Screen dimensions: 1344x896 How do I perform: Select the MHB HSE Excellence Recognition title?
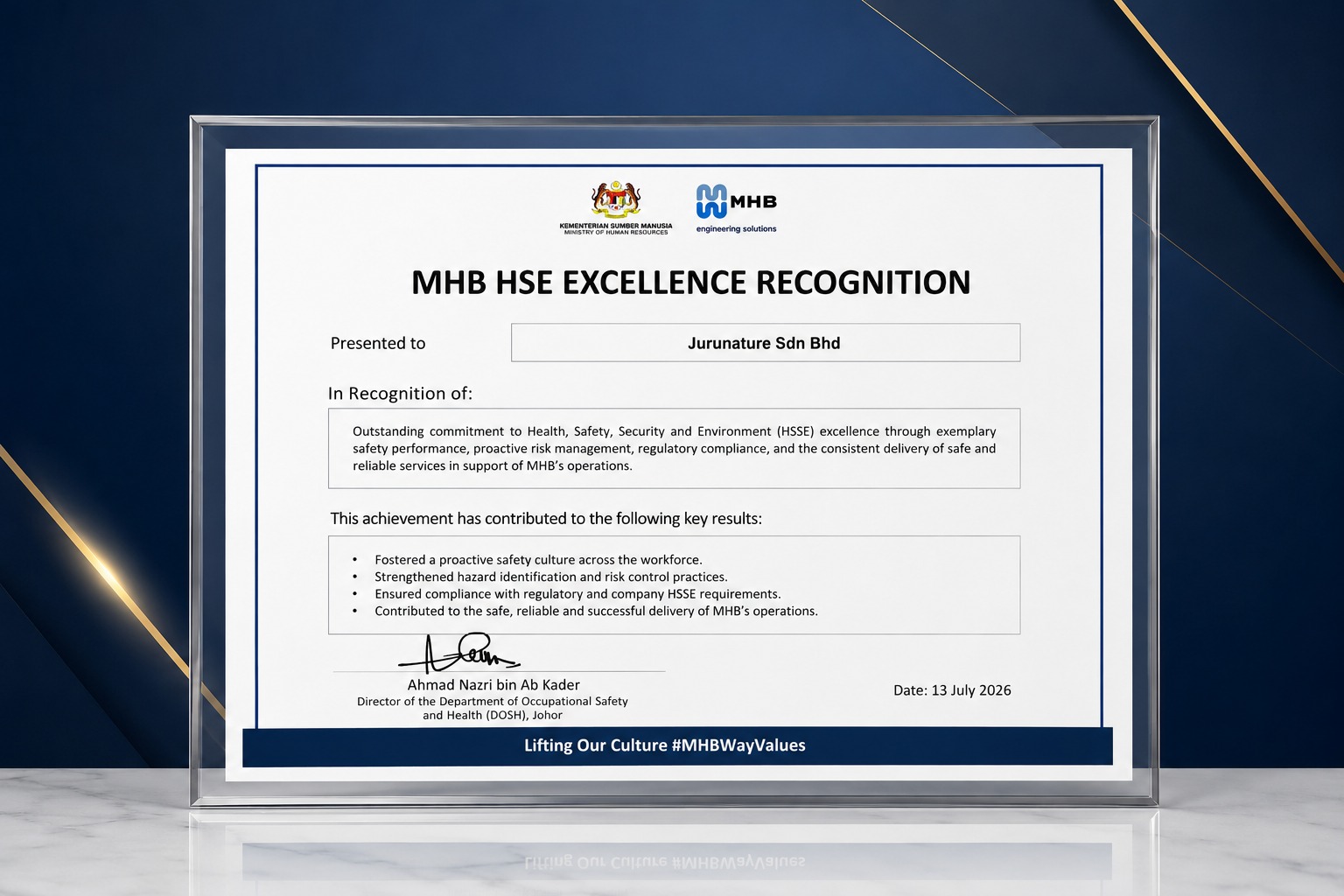(690, 283)
